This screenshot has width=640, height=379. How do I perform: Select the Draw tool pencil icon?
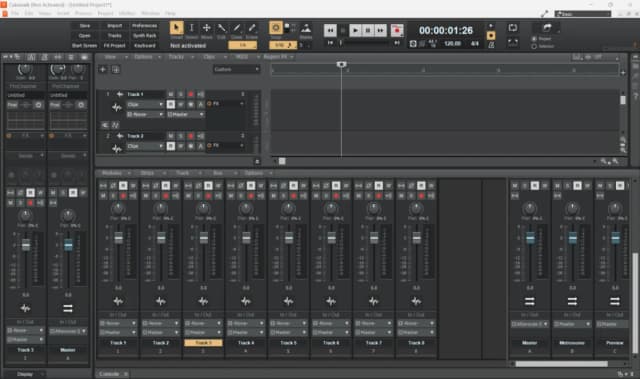237,28
